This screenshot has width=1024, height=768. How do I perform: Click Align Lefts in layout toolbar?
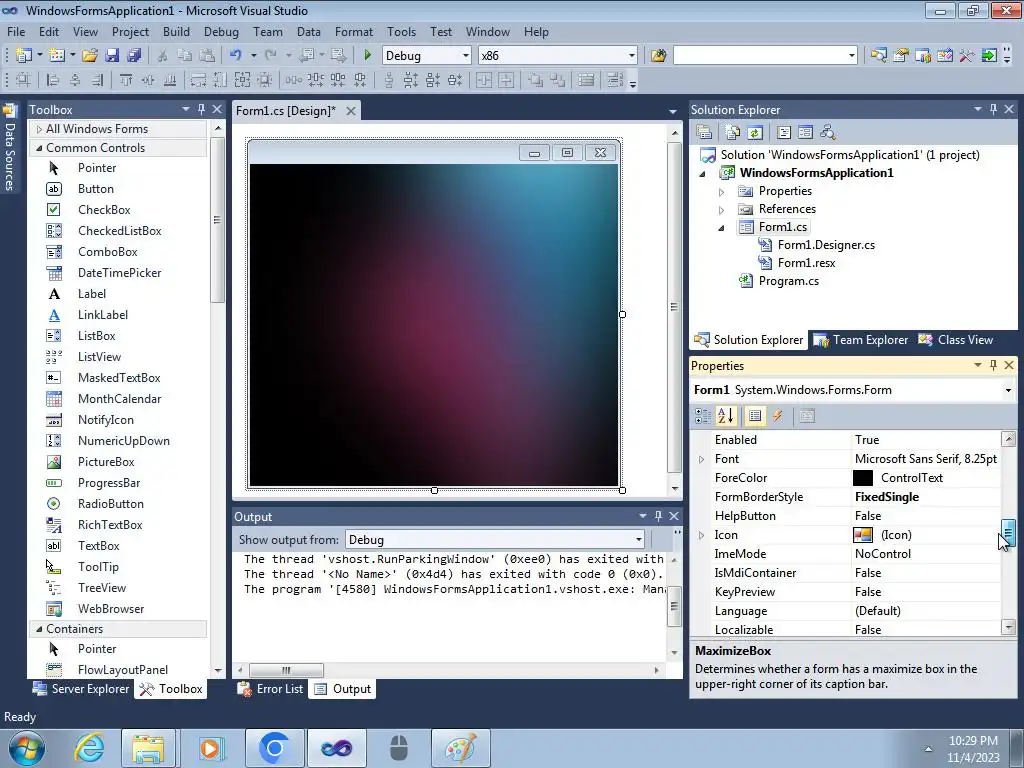53,80
